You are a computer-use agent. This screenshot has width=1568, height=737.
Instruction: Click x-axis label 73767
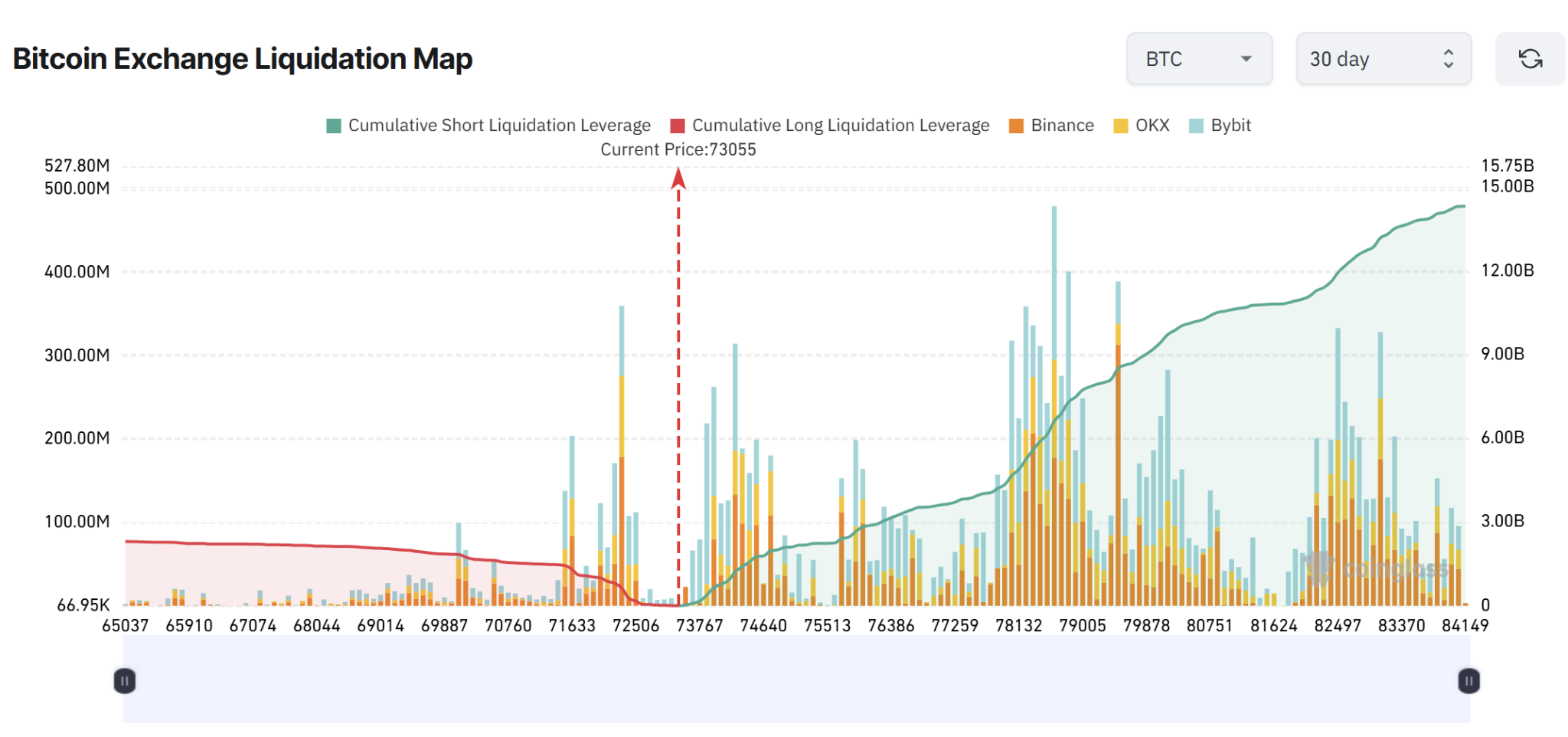pos(700,625)
